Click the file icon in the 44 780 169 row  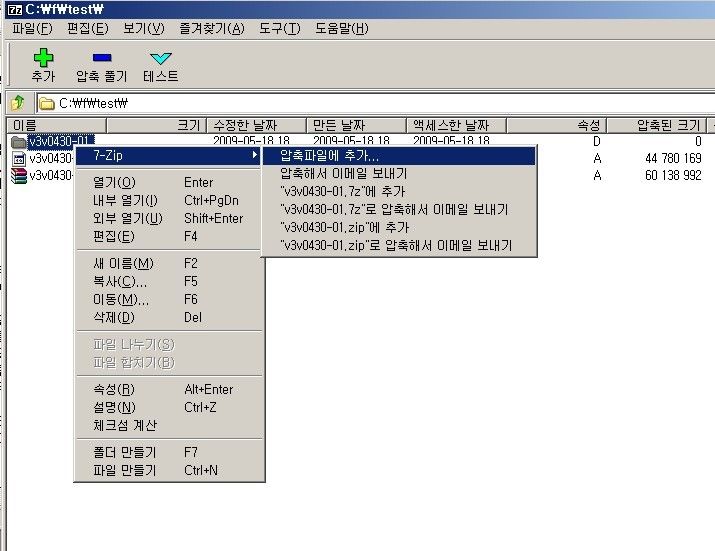coord(18,159)
